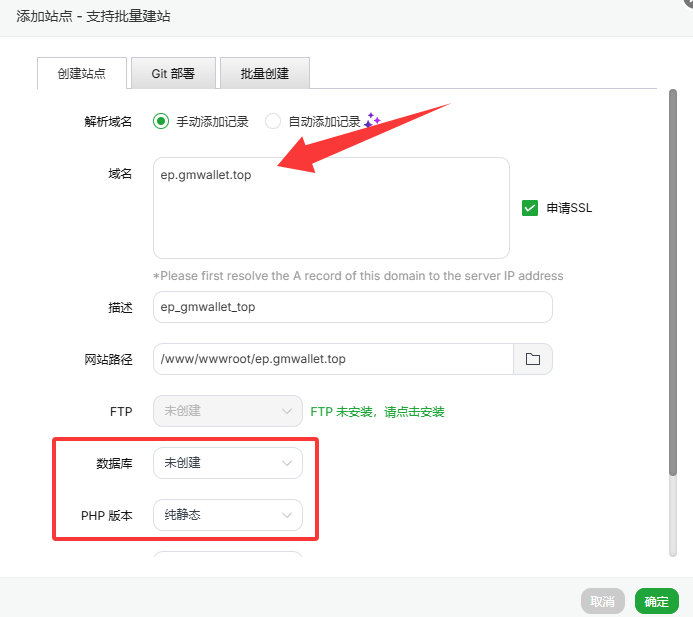
Task: Click the folder icon to browse website path
Action: pyautogui.click(x=532, y=359)
